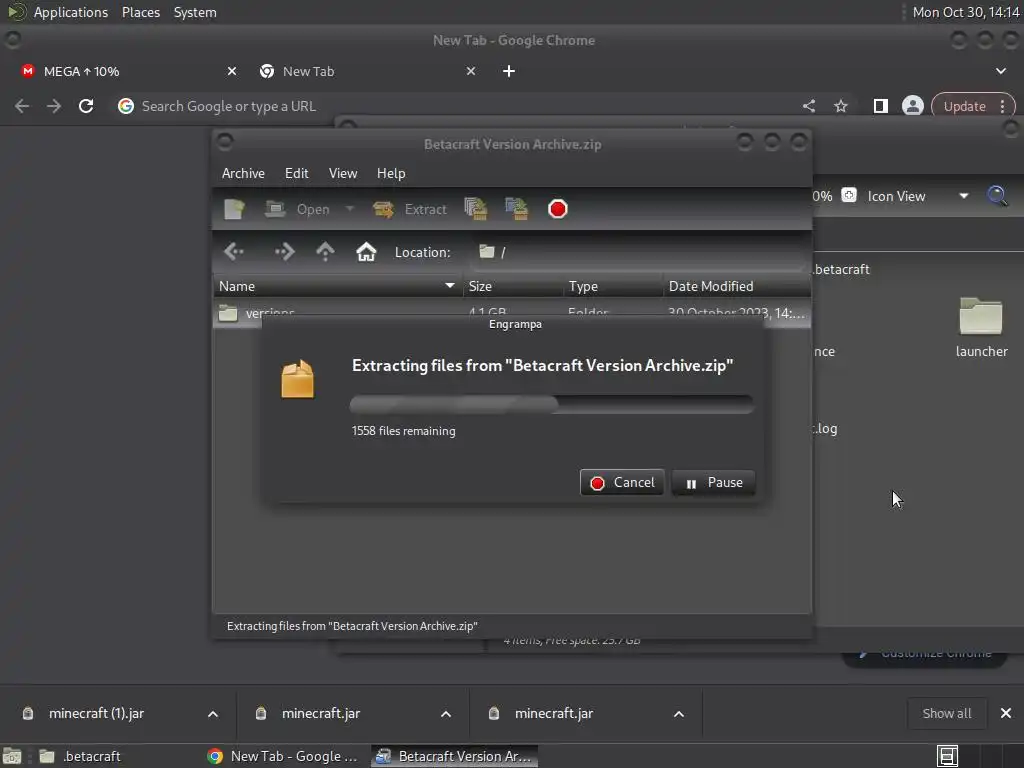Click the share page icon in Chrome

tap(809, 106)
